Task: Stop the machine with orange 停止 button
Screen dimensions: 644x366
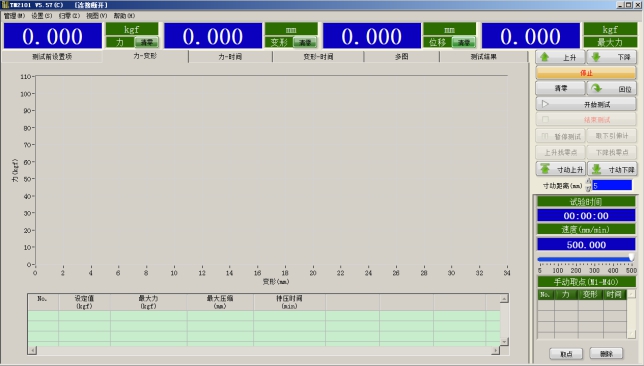Action: [x=586, y=73]
